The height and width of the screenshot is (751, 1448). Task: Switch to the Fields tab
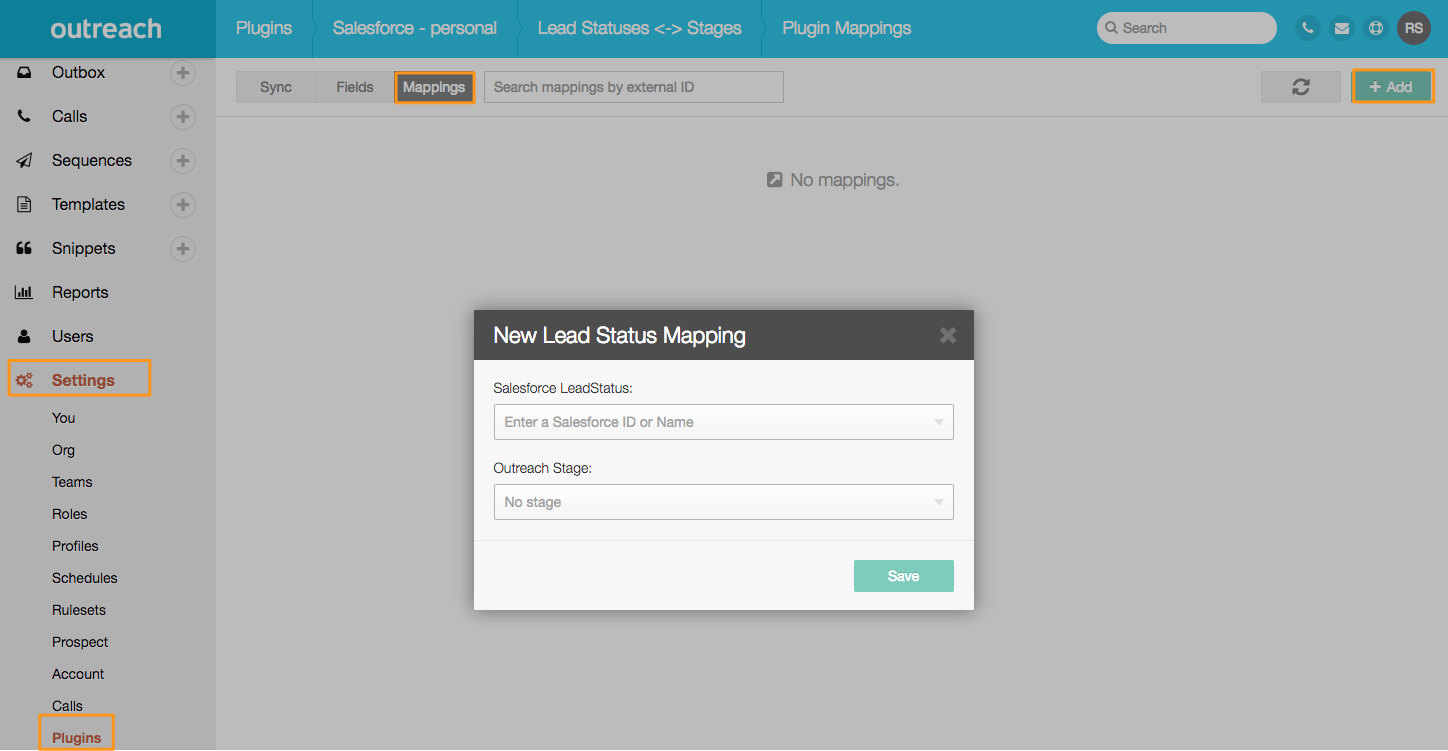tap(355, 87)
